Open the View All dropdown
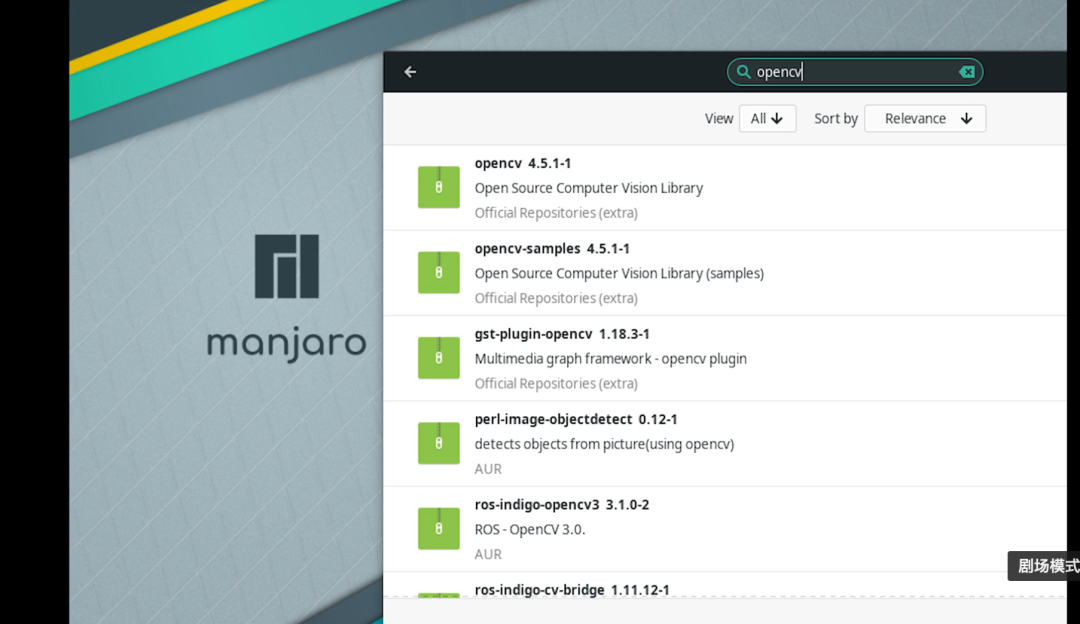The image size is (1080, 624). 767,118
